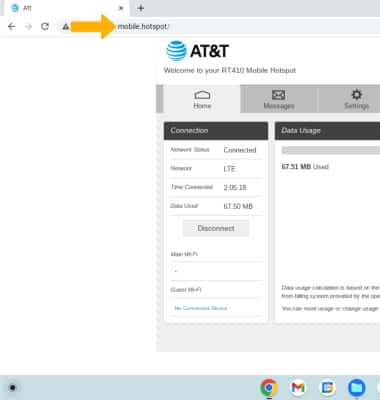
Task: Click the 2:05:18 time connected value
Action: tap(235, 187)
